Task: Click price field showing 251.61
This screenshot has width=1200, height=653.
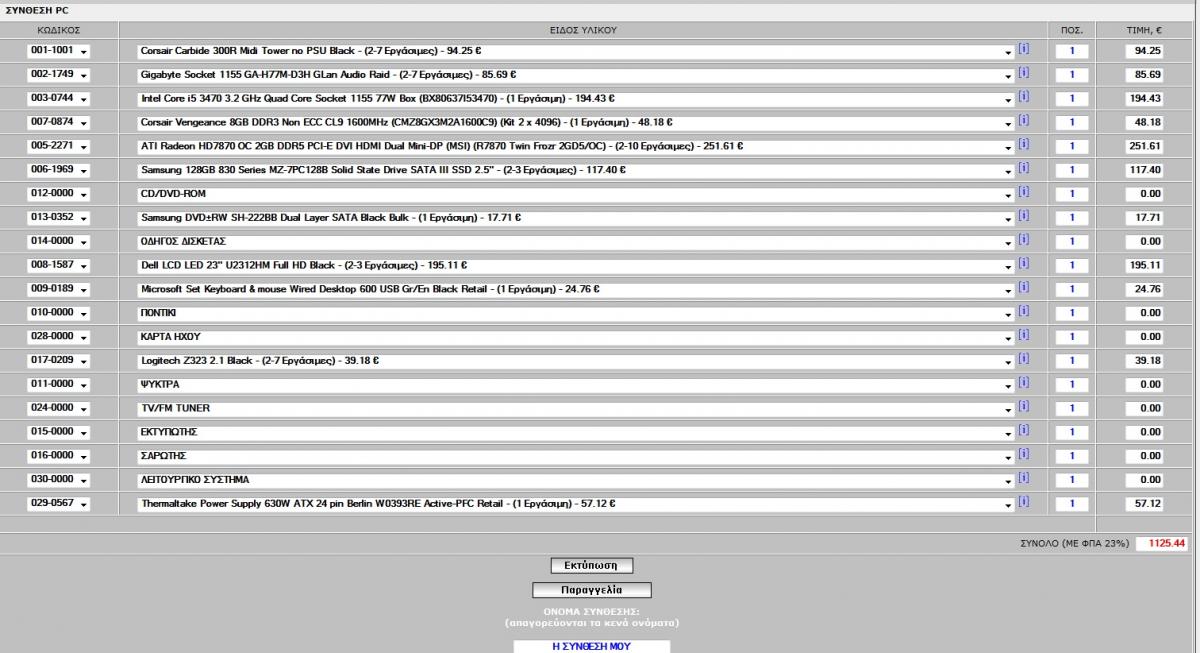Action: pos(1145,147)
